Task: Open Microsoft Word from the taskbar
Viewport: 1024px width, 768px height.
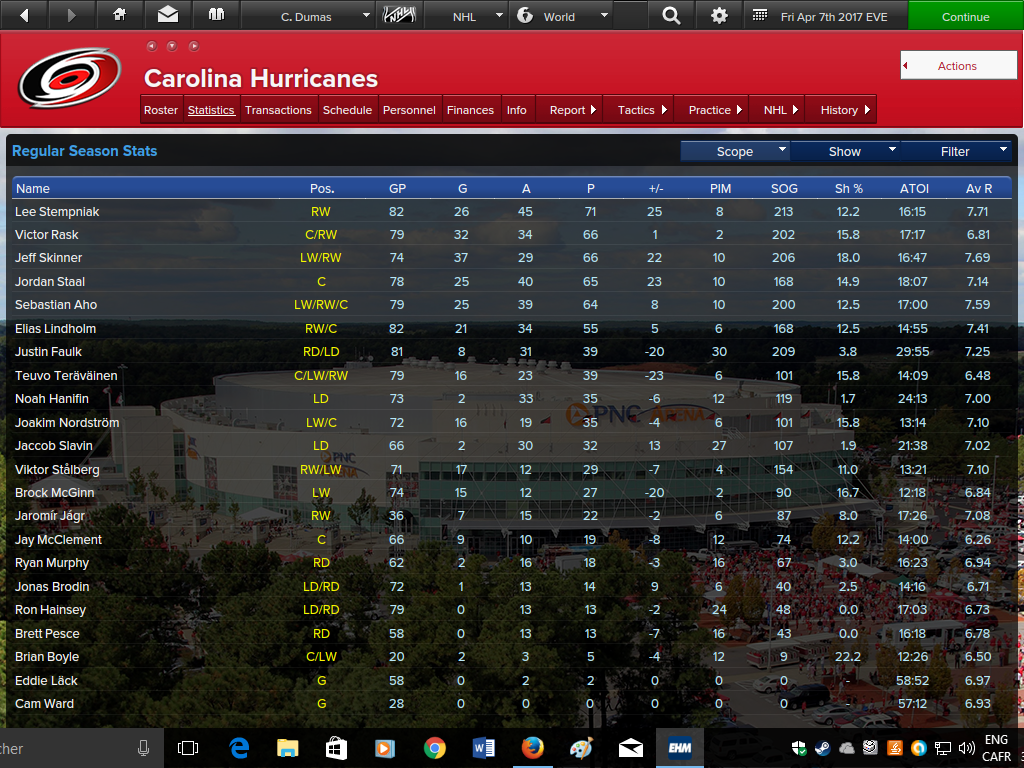Action: coord(483,748)
